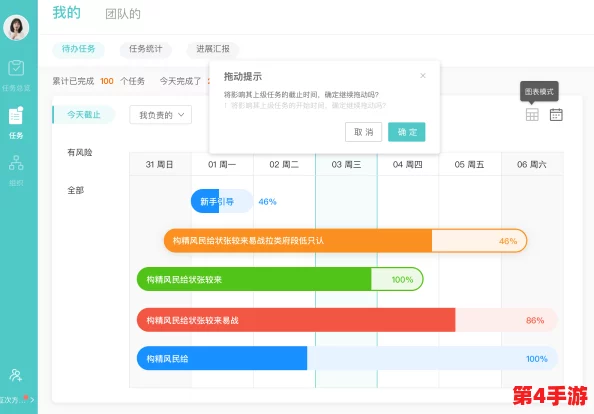Select the 全部 filter
This screenshot has height=414, width=594.
[75, 190]
